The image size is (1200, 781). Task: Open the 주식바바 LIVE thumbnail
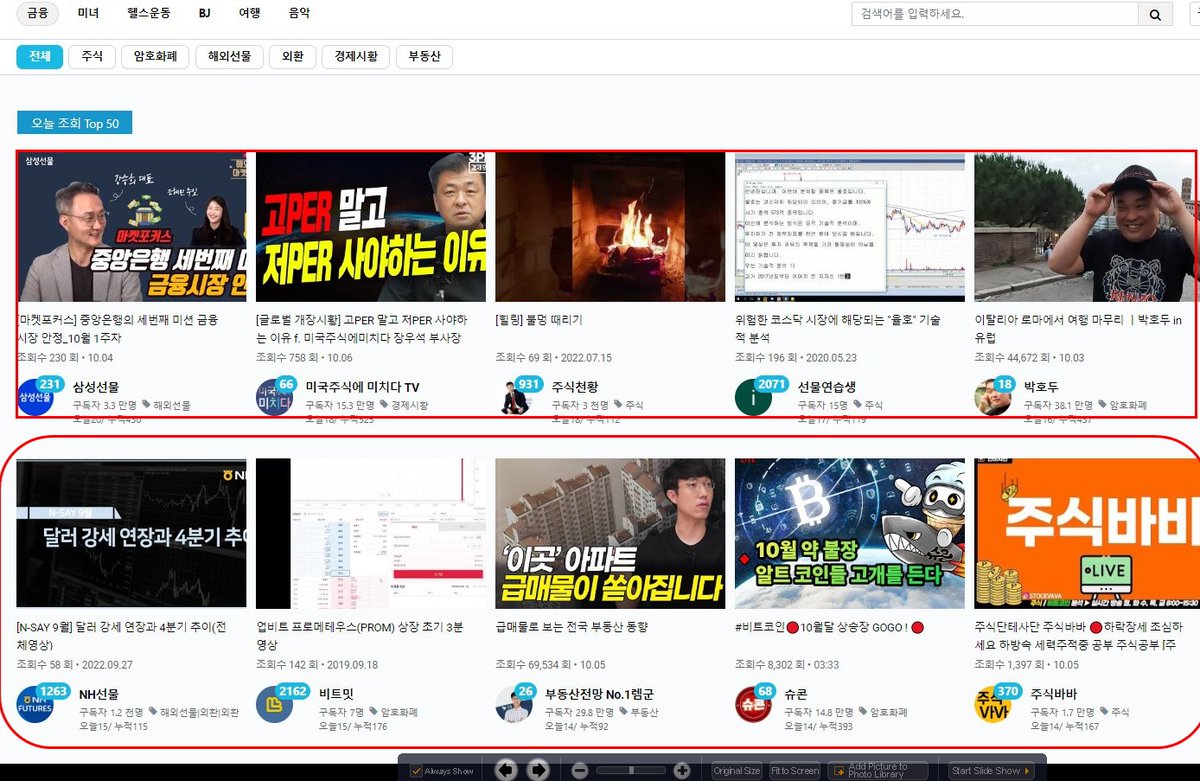pos(1085,533)
